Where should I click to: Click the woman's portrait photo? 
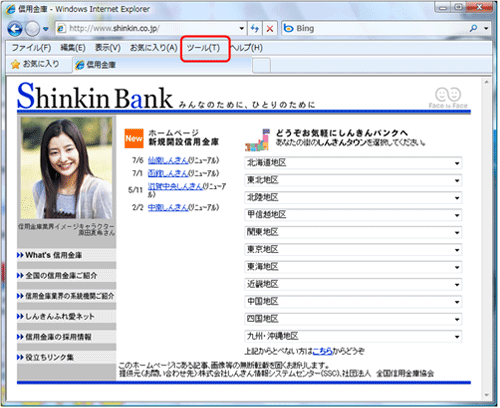click(x=67, y=168)
